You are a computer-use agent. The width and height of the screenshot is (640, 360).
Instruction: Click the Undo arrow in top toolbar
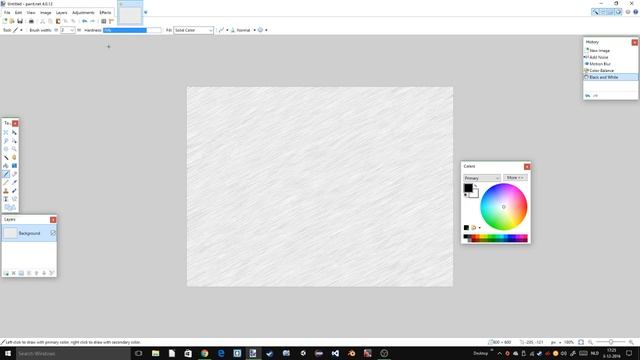click(84, 21)
